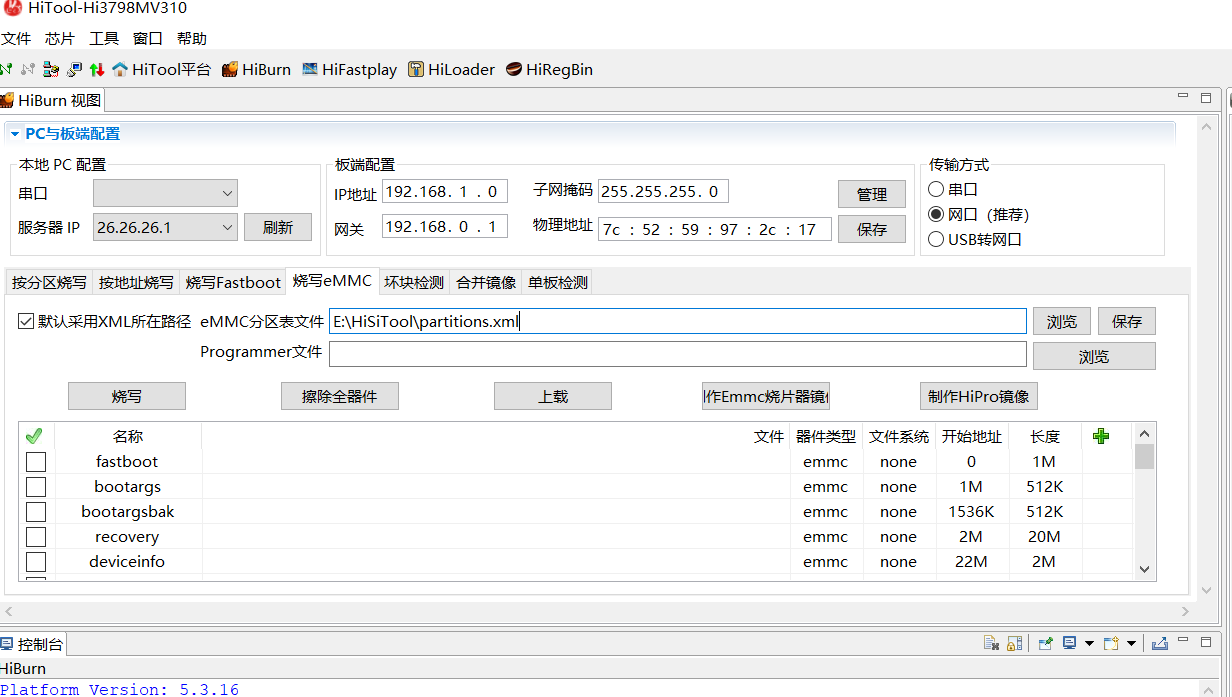Open the 芯片 menu
The width and height of the screenshot is (1232, 697).
(x=60, y=38)
